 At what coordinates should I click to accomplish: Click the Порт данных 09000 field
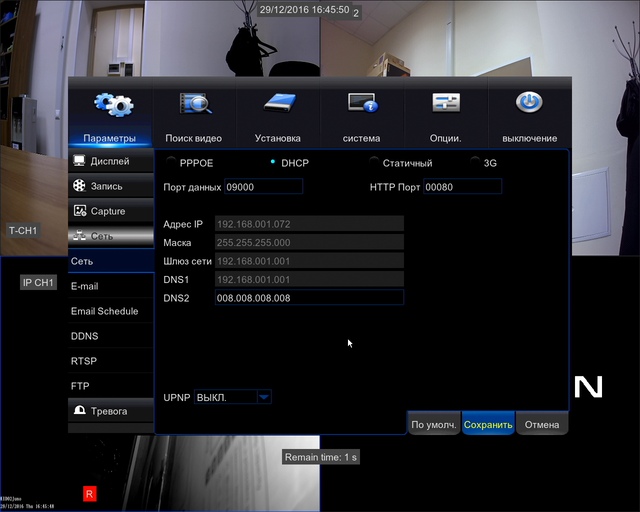point(264,187)
